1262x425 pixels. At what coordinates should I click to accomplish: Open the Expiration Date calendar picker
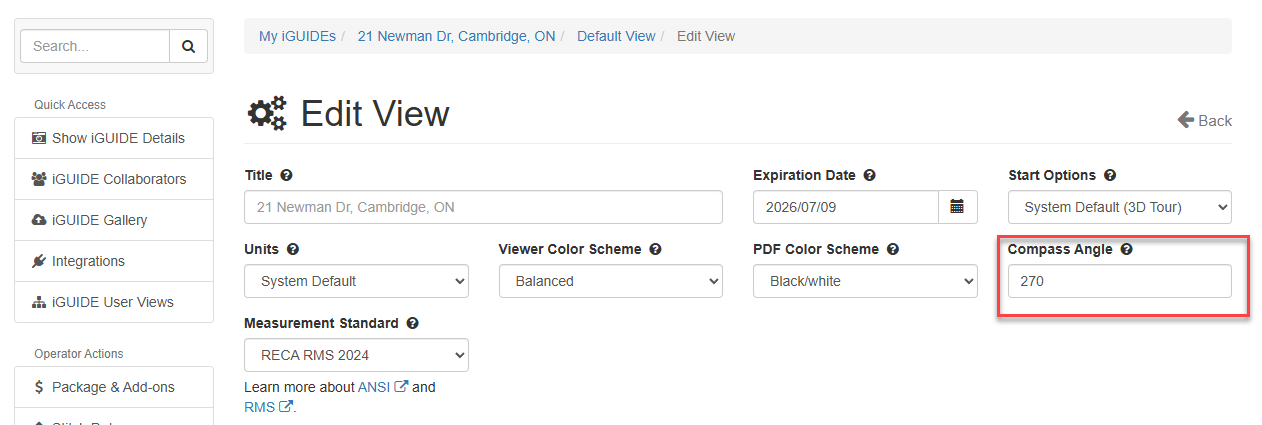pos(957,207)
